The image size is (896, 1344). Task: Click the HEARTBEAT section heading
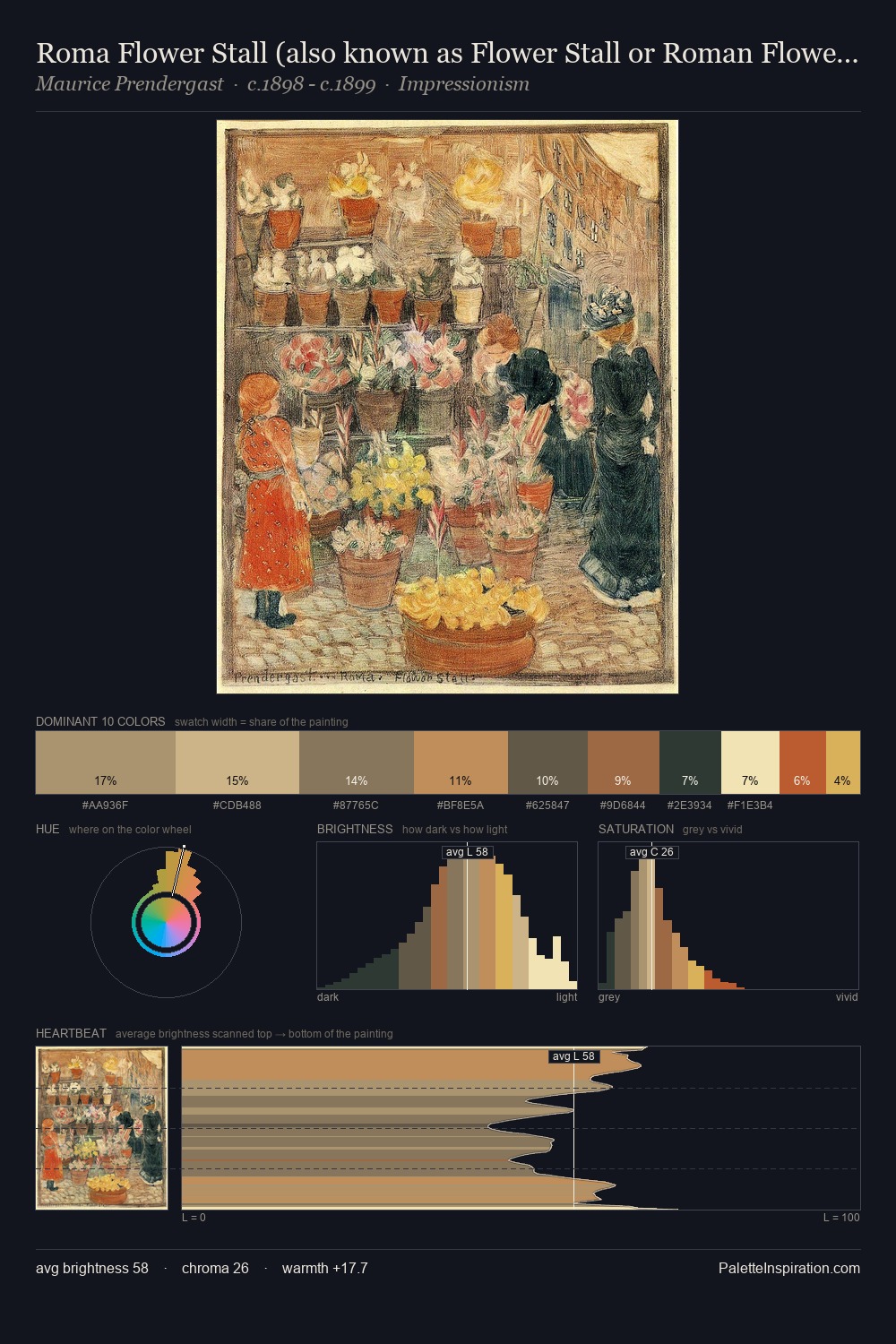pos(71,1033)
